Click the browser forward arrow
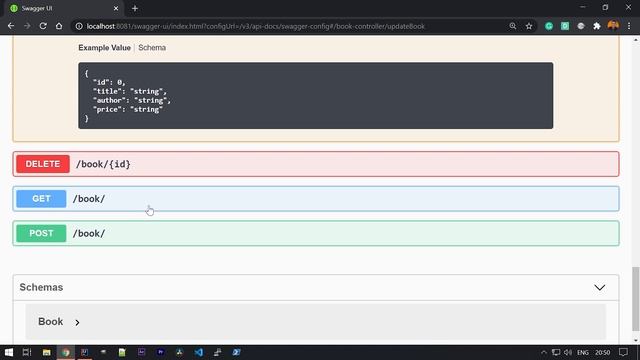Image resolution: width=640 pixels, height=360 pixels. point(27,26)
